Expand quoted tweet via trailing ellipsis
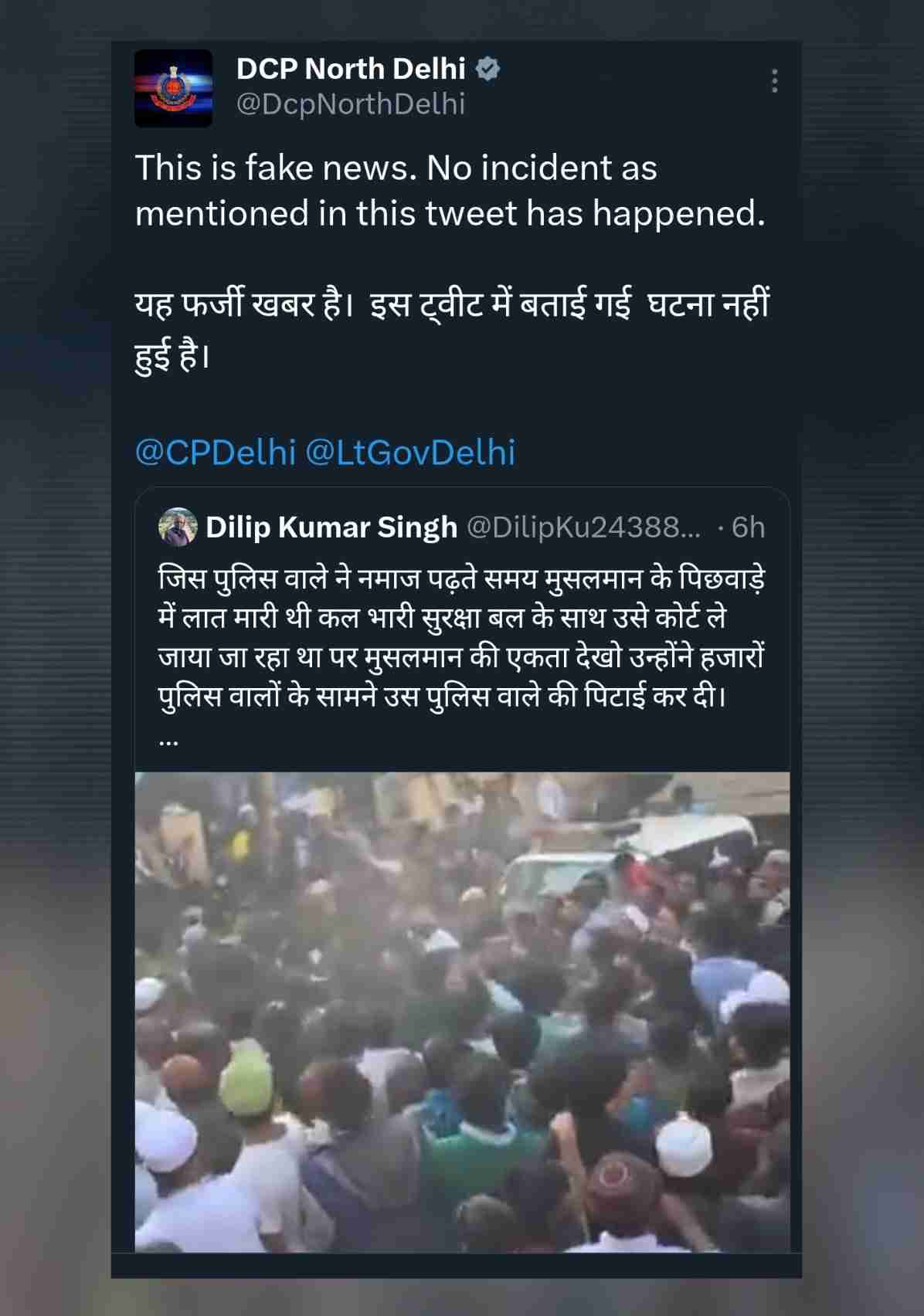924x1316 pixels. pos(168,740)
